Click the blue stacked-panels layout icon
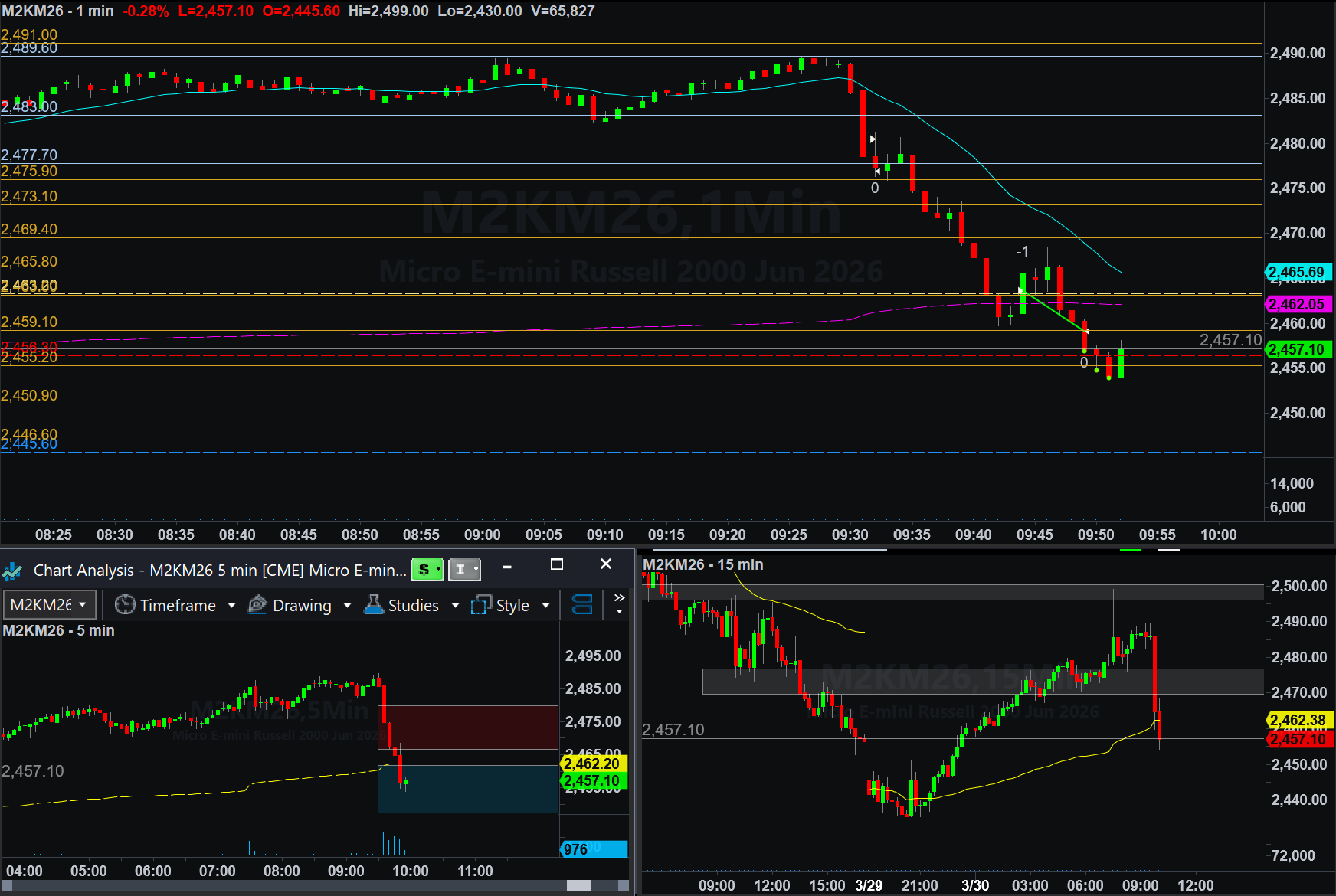Viewport: 1336px width, 896px height. point(582,605)
